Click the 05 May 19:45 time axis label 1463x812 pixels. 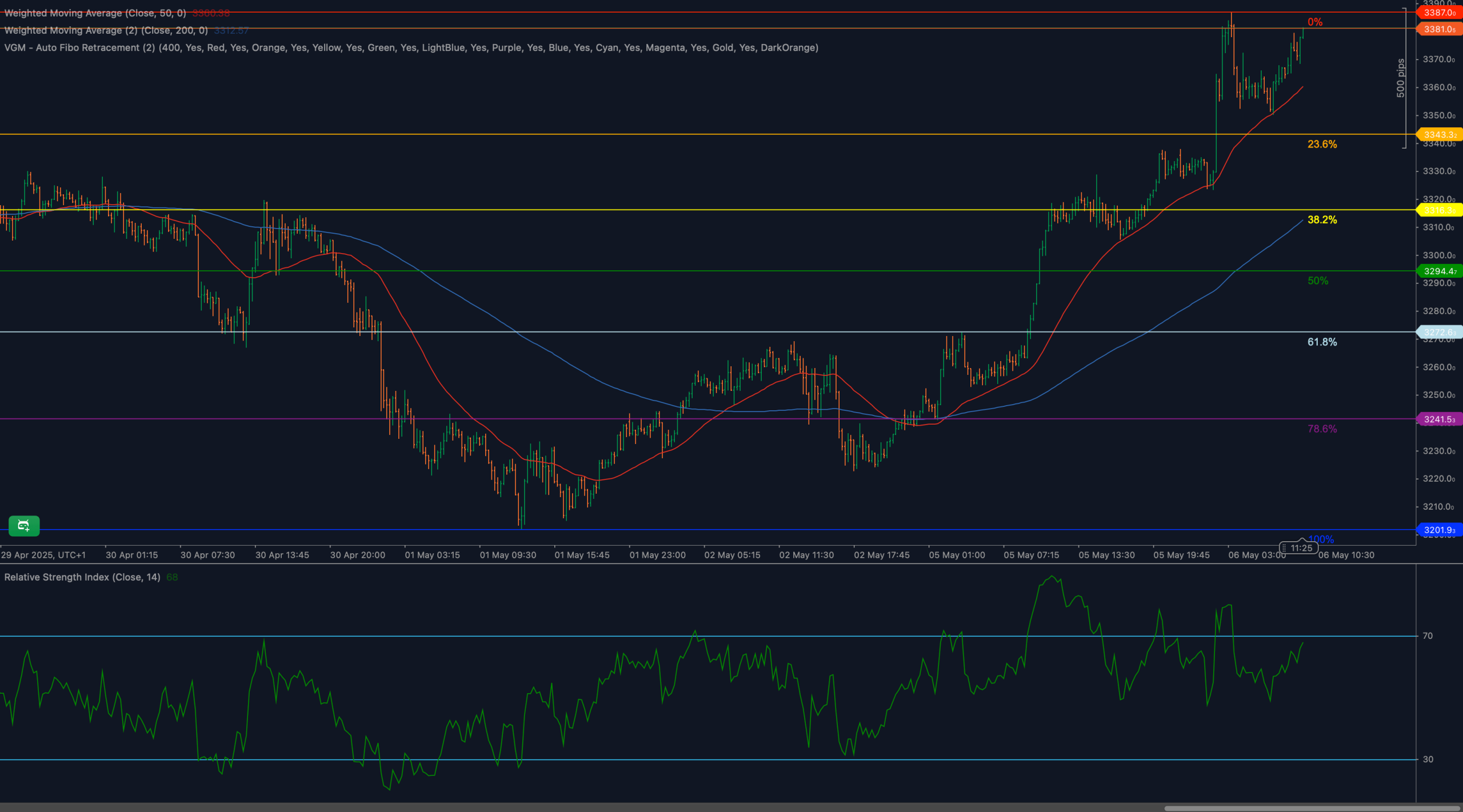tap(1181, 555)
